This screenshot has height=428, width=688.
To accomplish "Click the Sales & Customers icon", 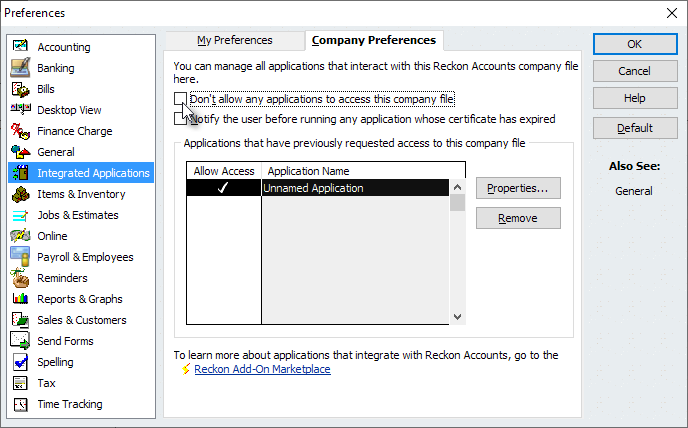I will [x=20, y=320].
